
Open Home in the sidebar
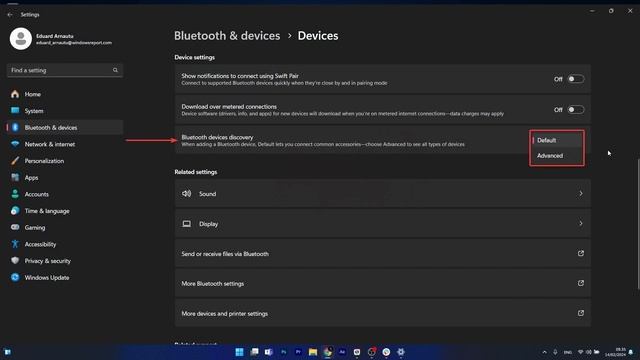[65, 94]
